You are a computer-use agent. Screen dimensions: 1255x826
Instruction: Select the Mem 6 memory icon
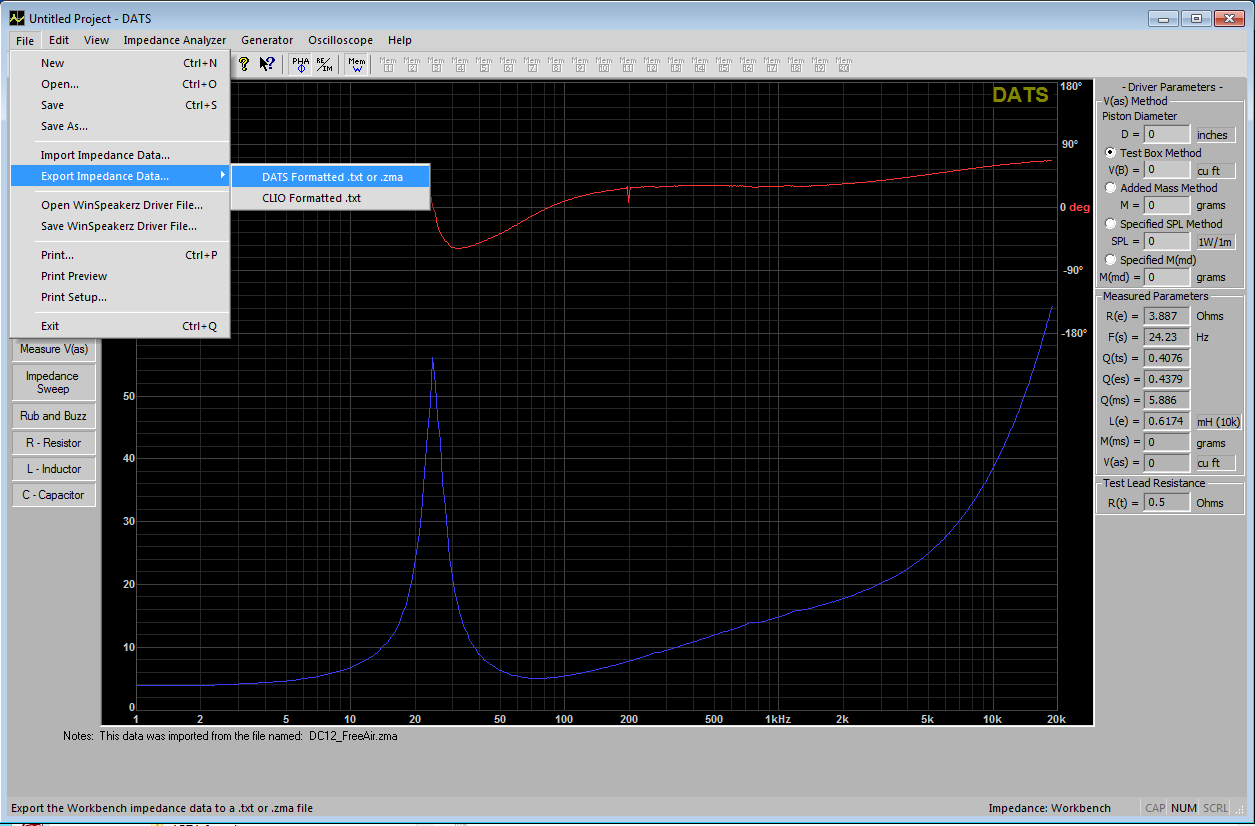click(x=508, y=64)
